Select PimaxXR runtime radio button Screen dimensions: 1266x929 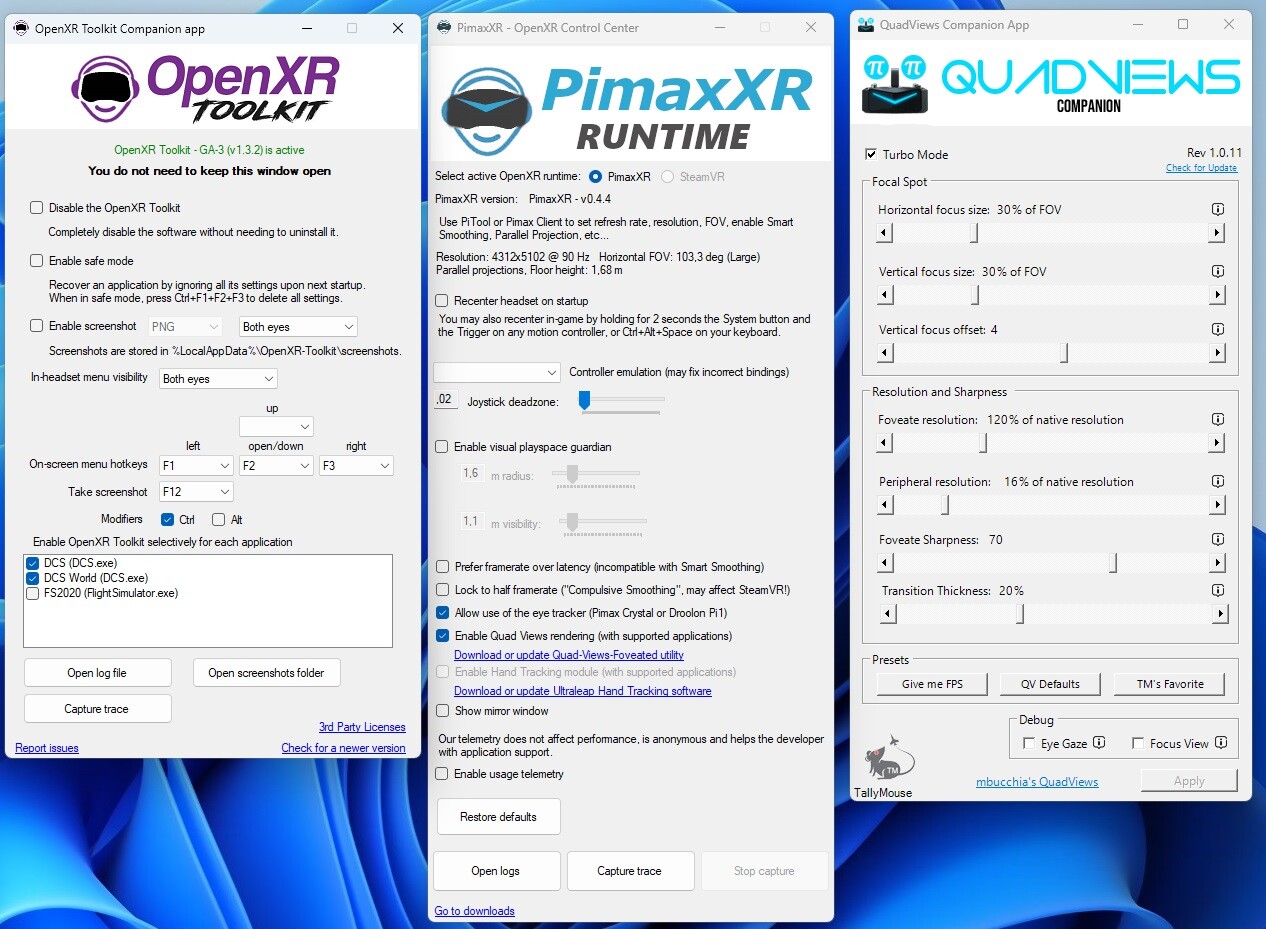point(596,177)
